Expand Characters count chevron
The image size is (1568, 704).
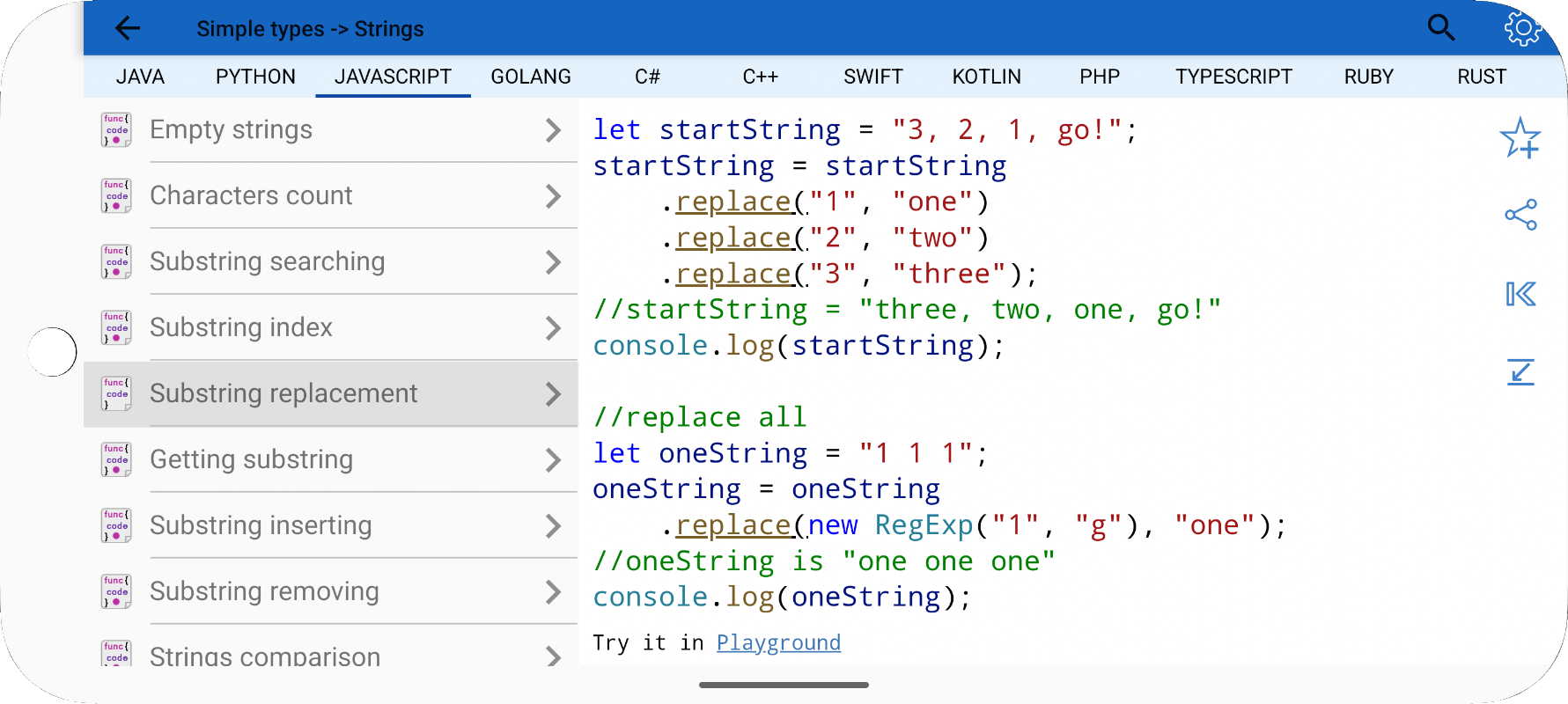coord(553,195)
